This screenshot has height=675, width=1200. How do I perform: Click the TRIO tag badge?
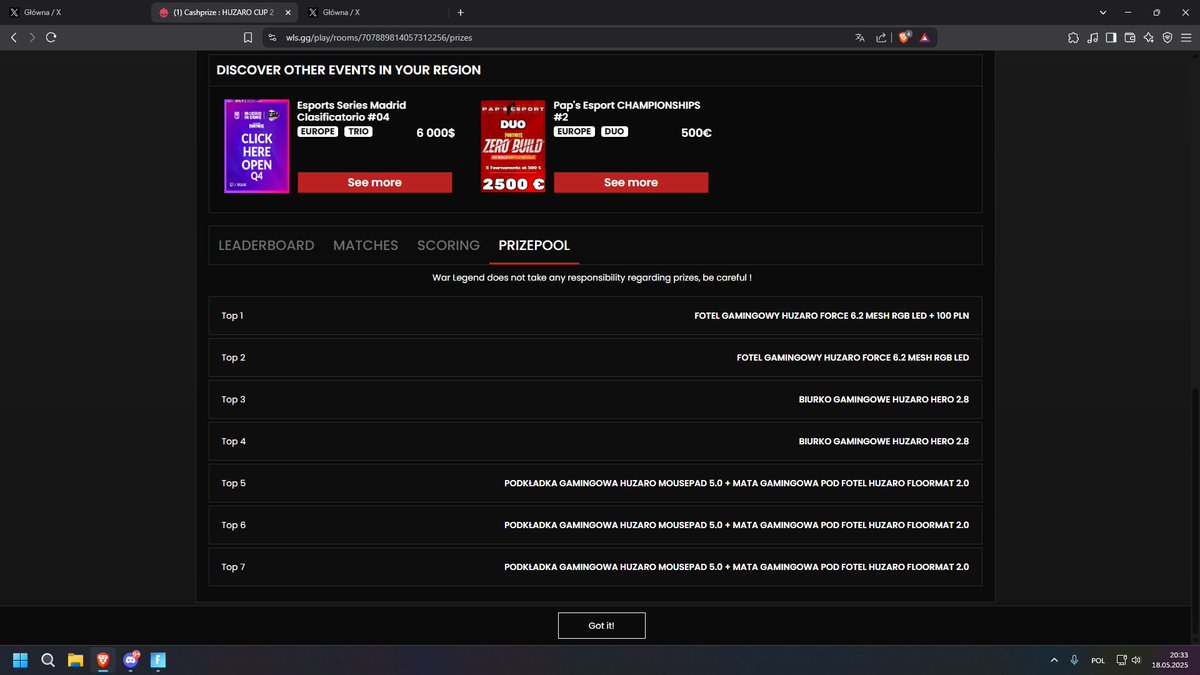click(x=358, y=131)
